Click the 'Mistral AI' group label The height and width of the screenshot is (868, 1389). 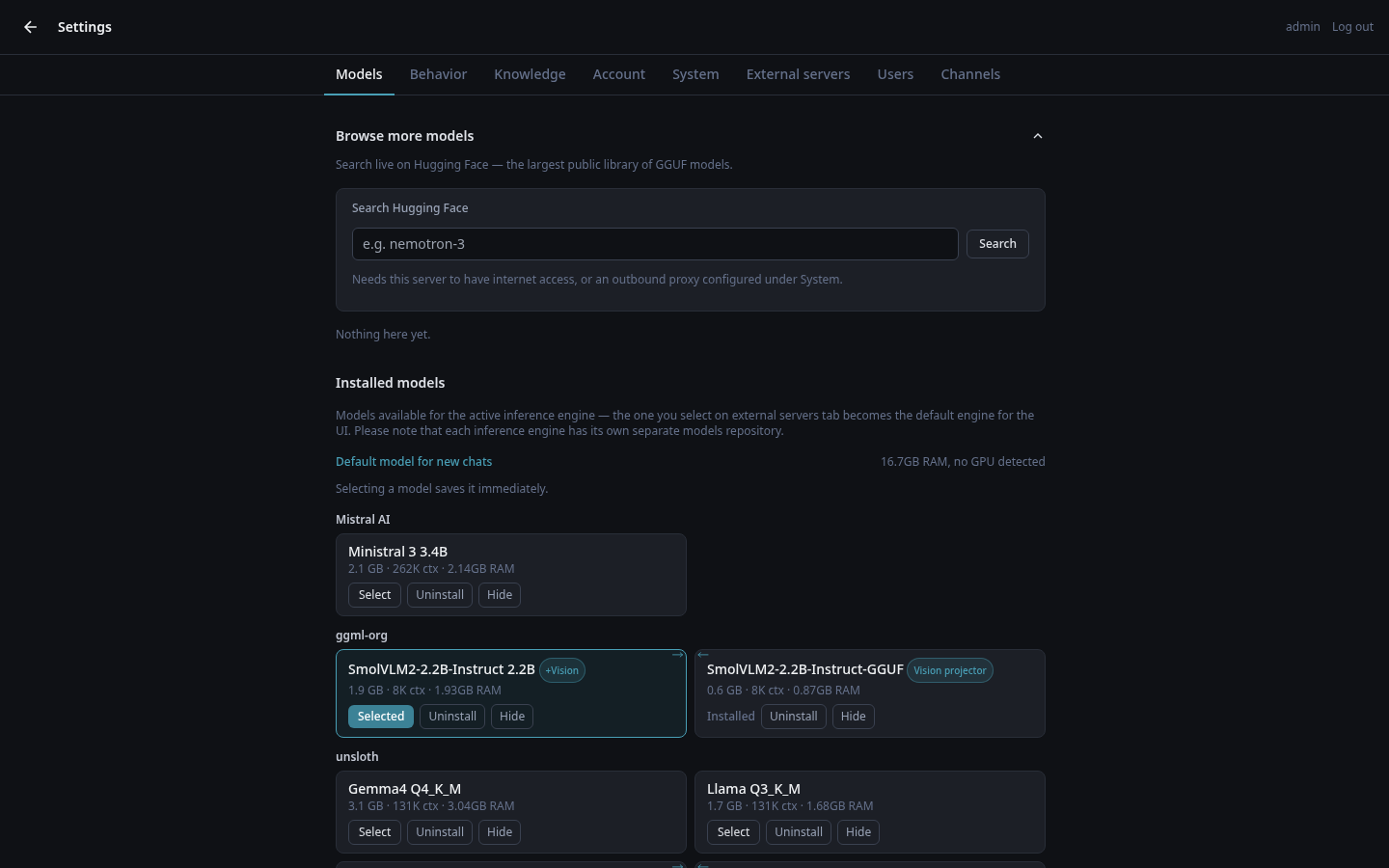[363, 520]
